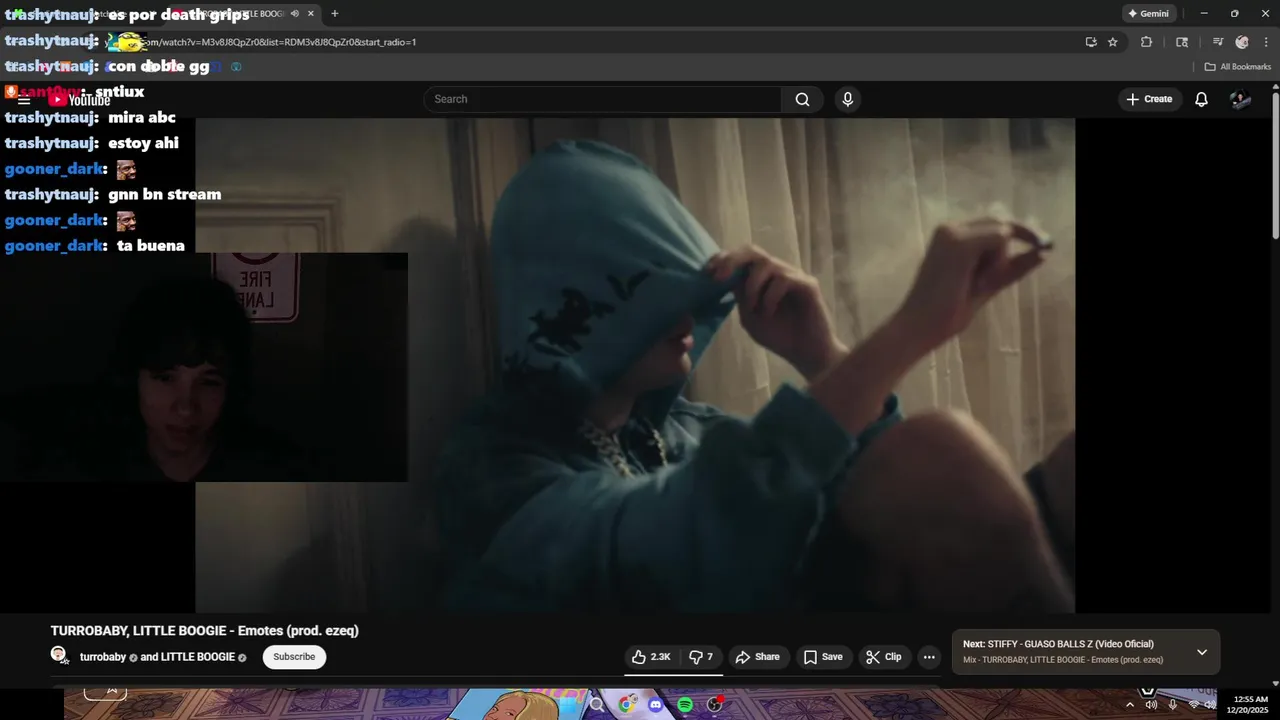Image resolution: width=1280 pixels, height=720 pixels.
Task: Click the turrobaby channel avatar
Action: coord(59,655)
